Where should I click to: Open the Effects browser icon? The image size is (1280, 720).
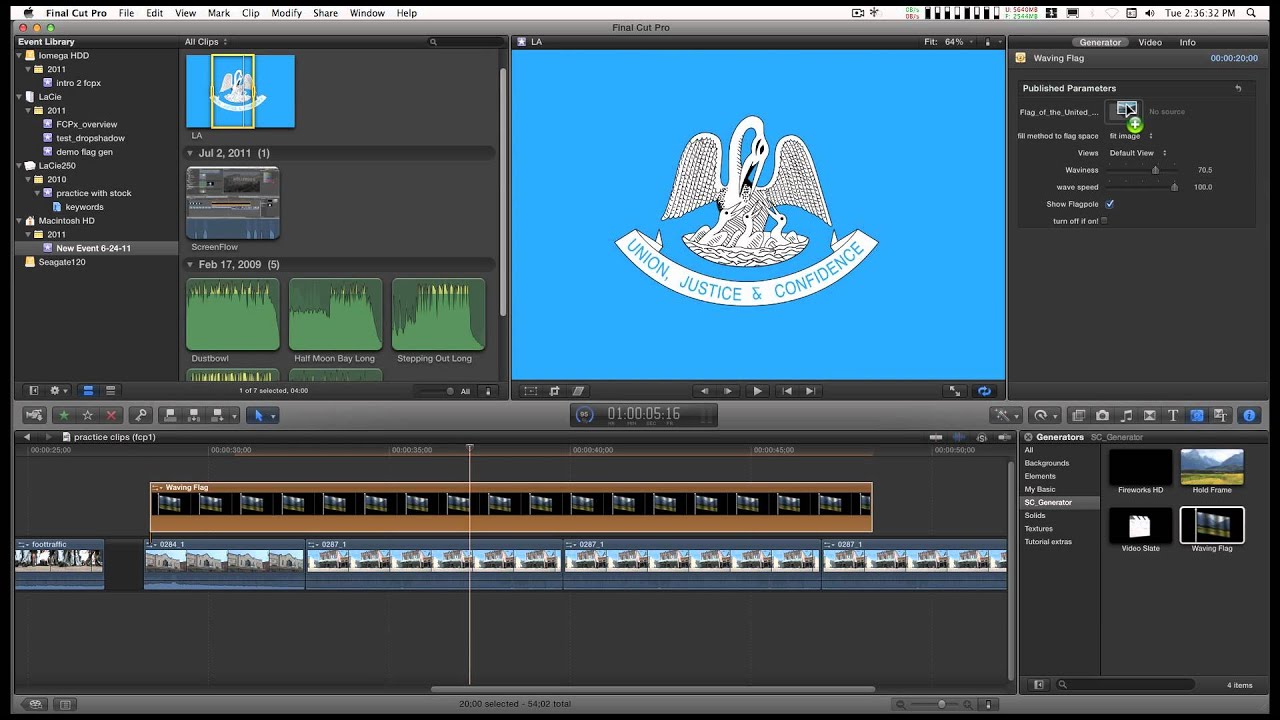click(1078, 415)
